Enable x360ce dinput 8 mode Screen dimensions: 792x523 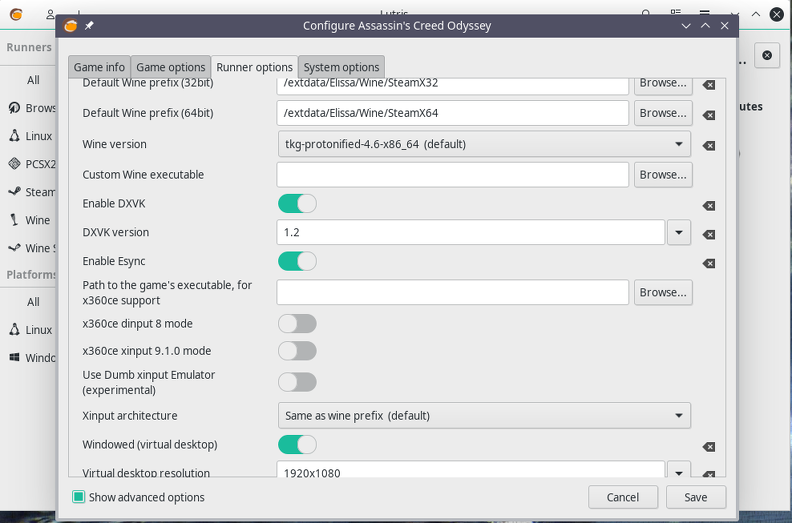pos(298,323)
